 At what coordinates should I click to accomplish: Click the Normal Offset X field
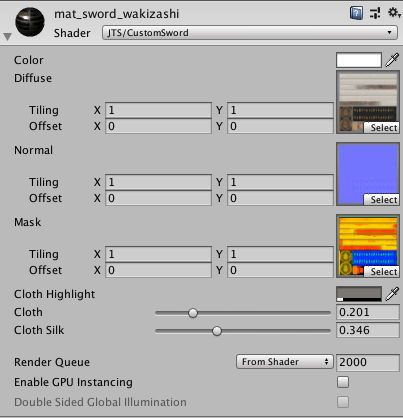click(x=158, y=198)
